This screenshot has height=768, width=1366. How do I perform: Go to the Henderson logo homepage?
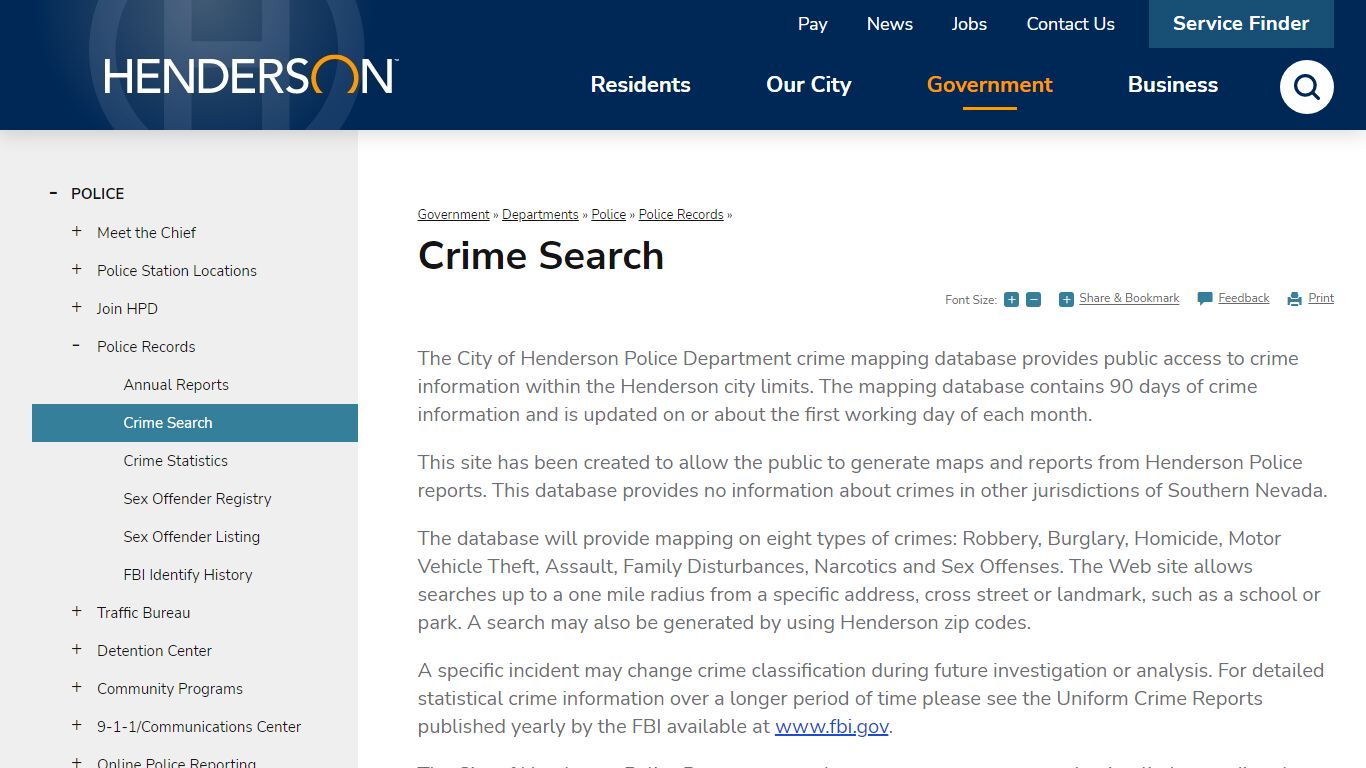coord(251,76)
